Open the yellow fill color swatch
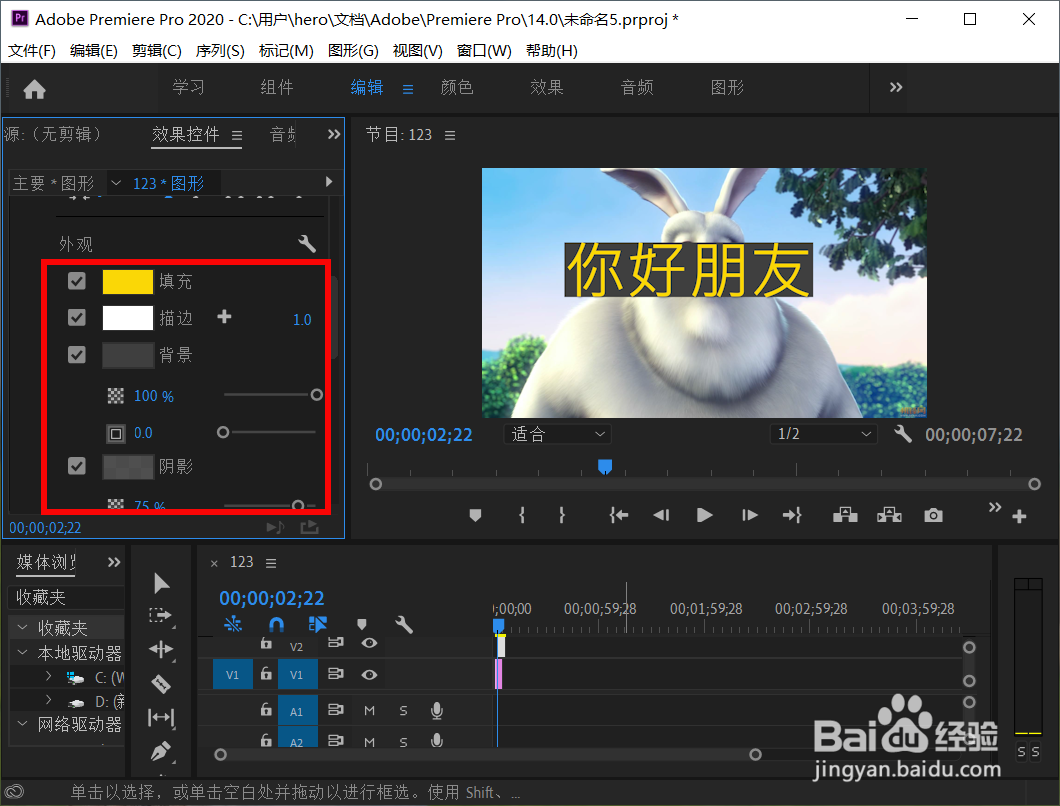Image resolution: width=1060 pixels, height=806 pixels. pyautogui.click(x=128, y=281)
